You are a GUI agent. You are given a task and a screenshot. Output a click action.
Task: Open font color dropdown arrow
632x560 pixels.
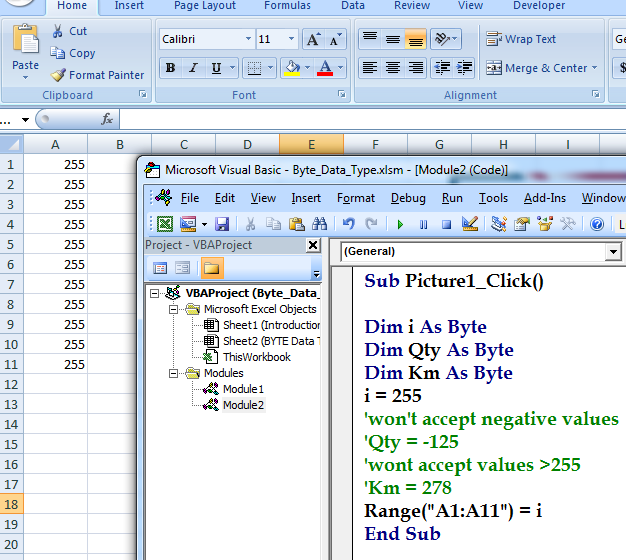340,68
